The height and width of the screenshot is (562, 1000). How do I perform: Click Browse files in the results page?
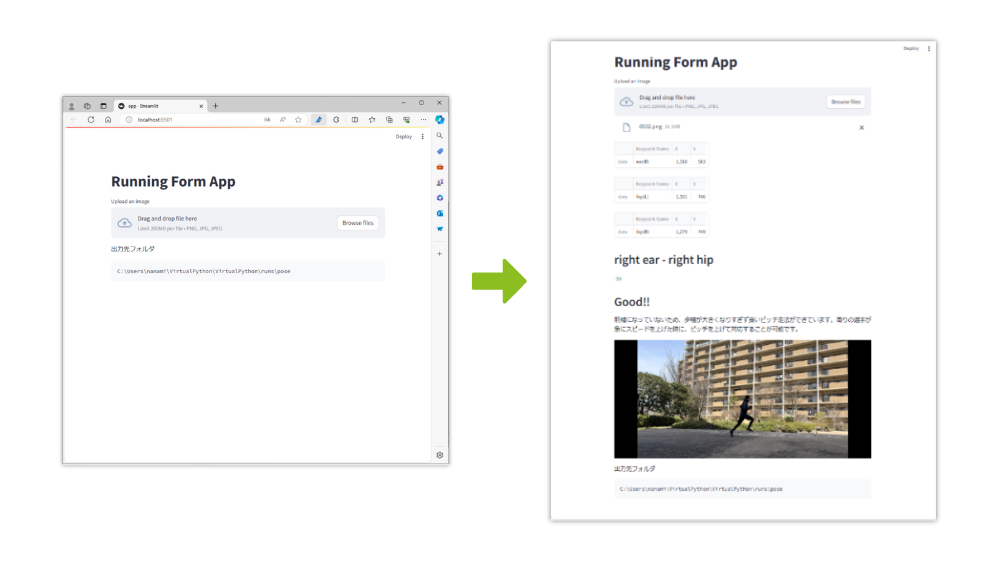845,102
